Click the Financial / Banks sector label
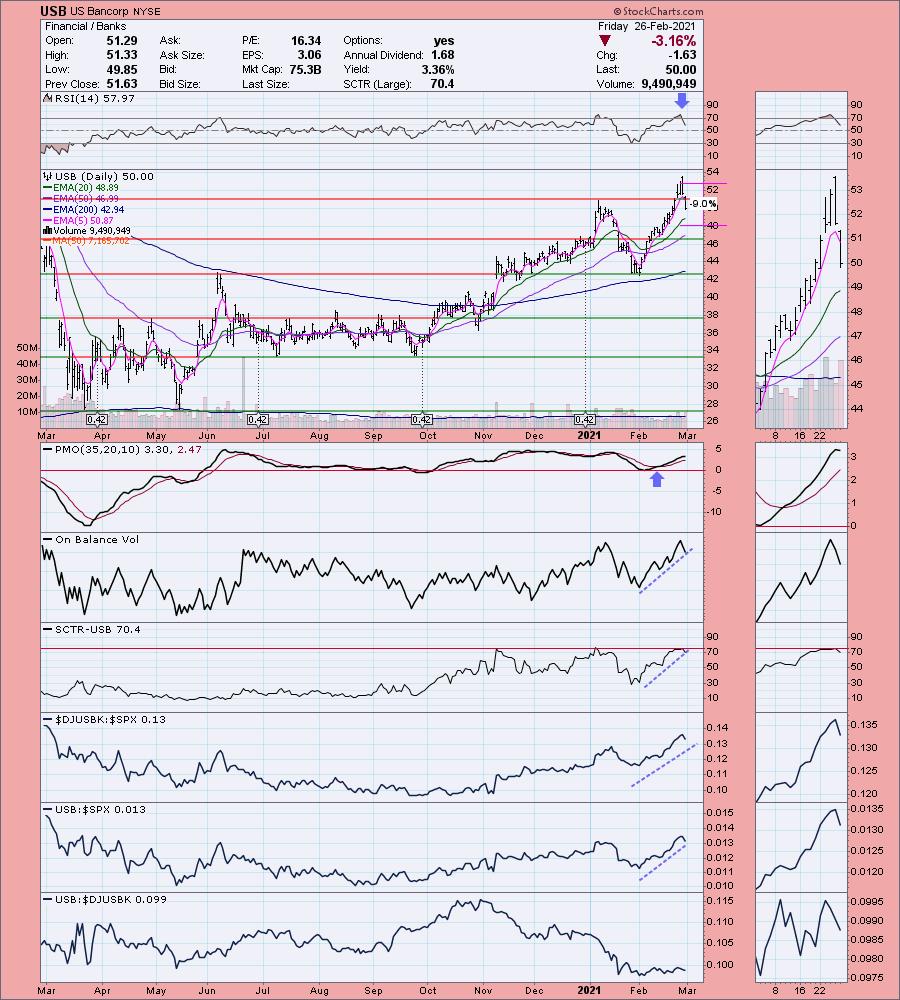 click(x=85, y=26)
